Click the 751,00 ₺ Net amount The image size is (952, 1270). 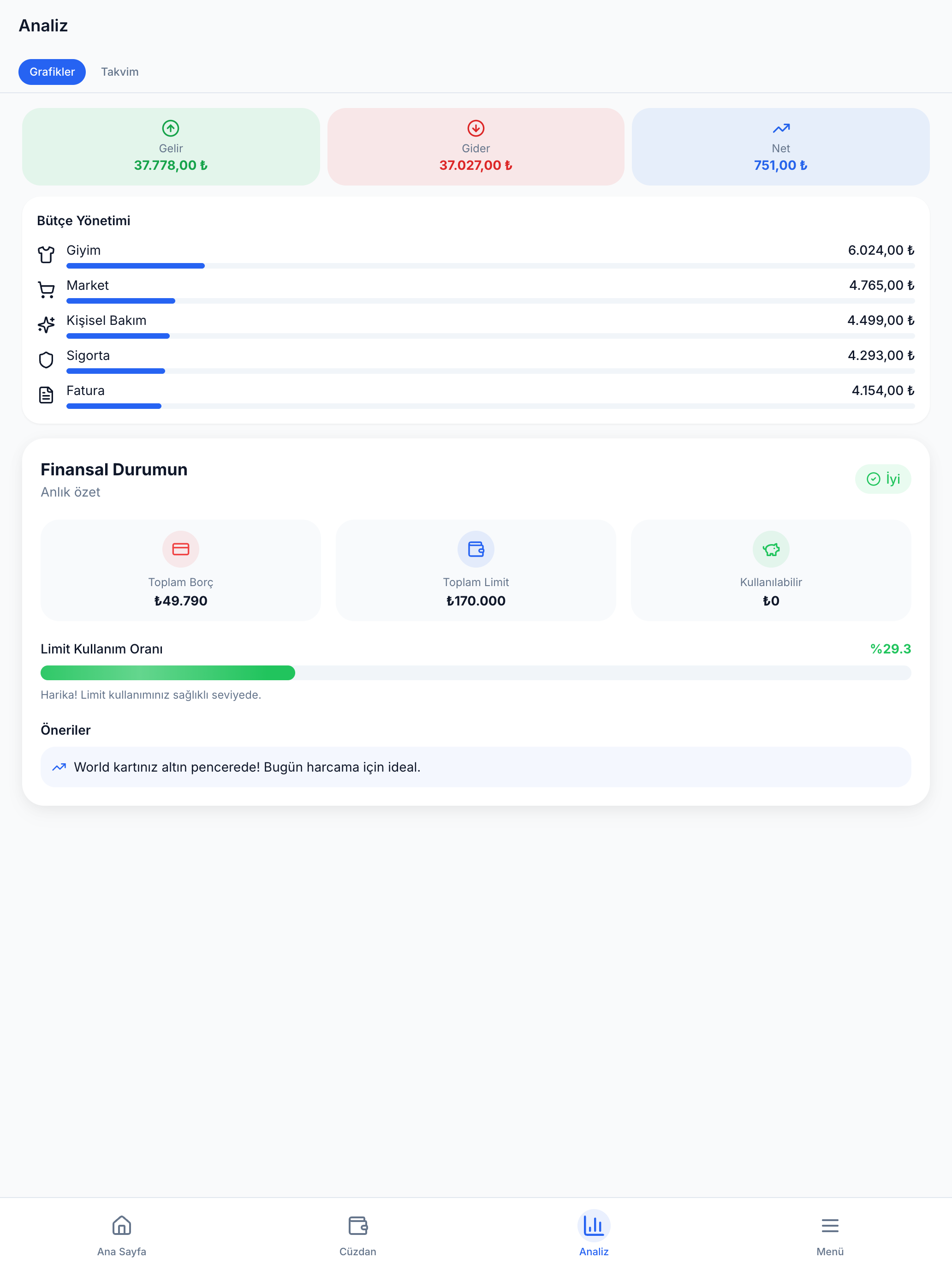click(780, 165)
